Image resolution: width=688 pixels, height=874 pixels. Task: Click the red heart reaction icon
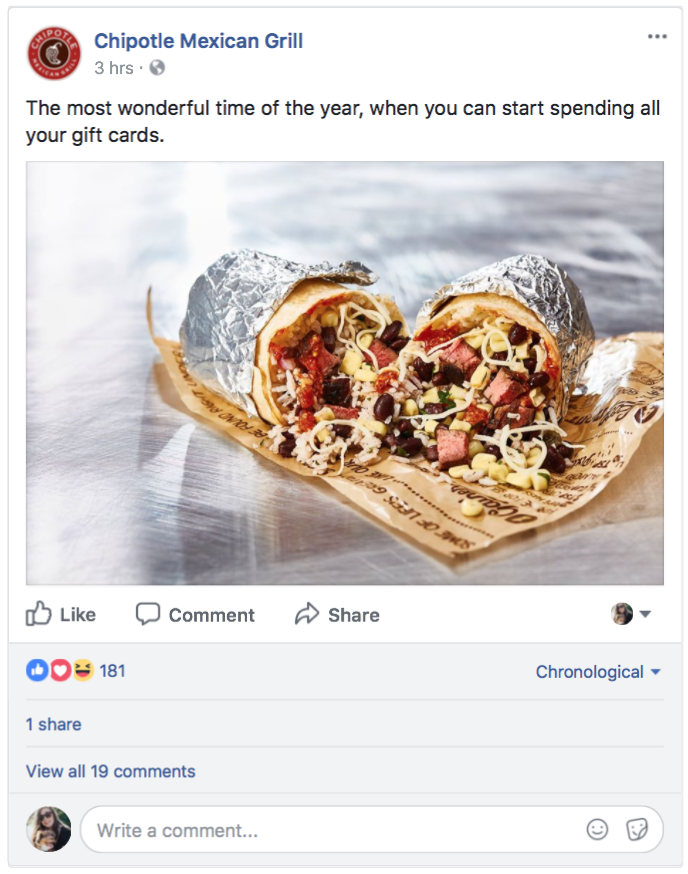pyautogui.click(x=60, y=670)
